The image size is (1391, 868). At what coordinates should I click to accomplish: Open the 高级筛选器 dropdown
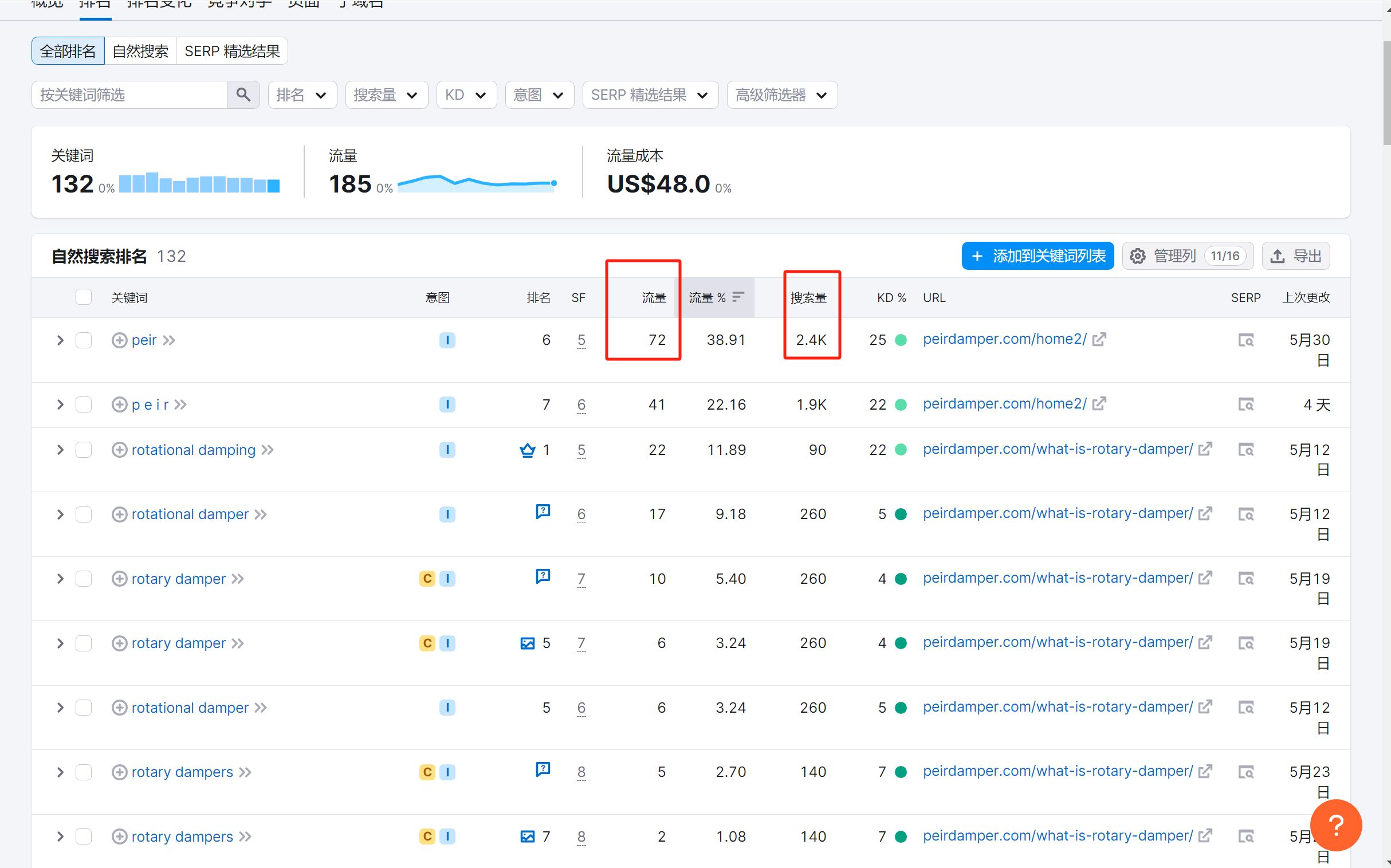[x=782, y=95]
